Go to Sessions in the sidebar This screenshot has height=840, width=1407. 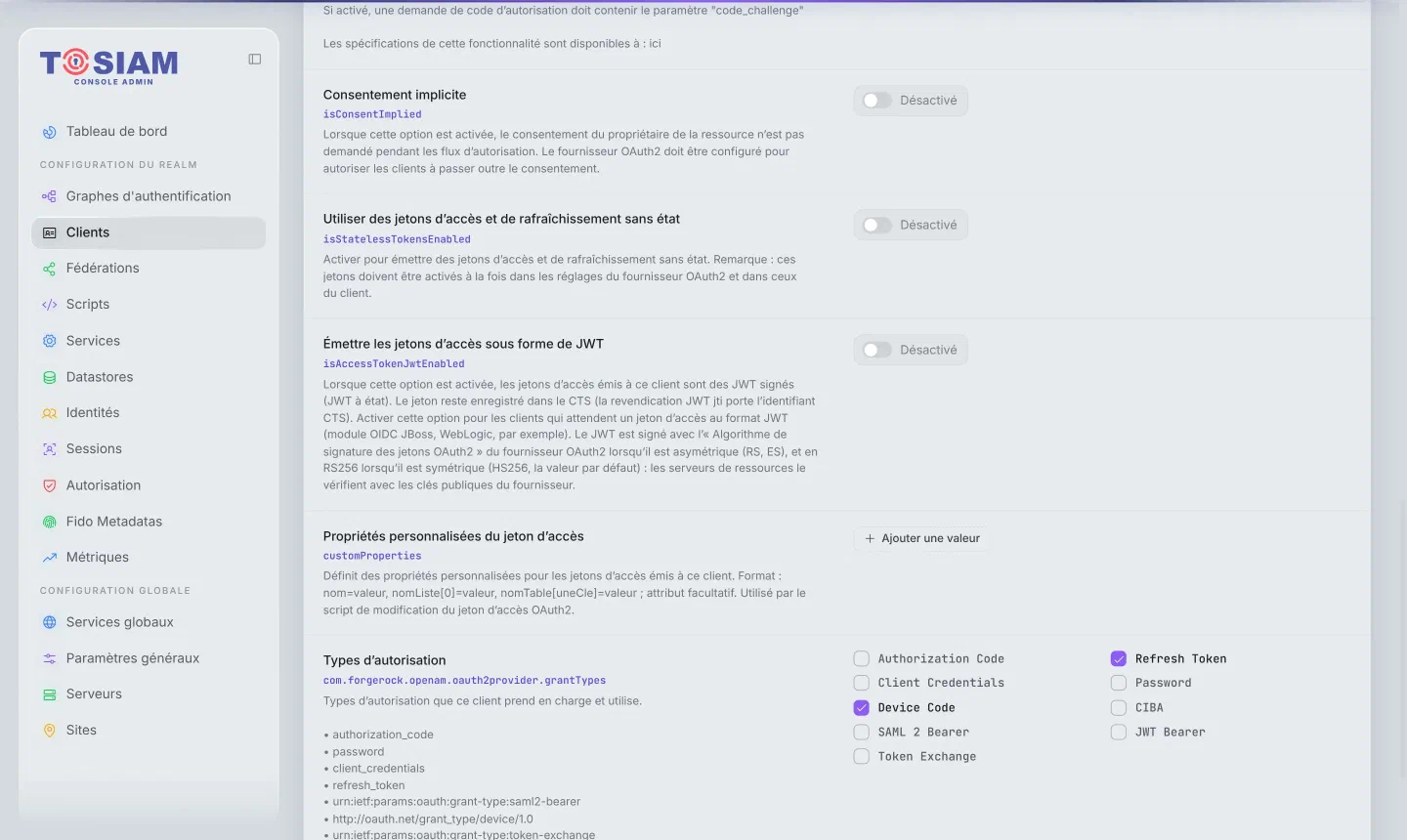(x=149, y=449)
